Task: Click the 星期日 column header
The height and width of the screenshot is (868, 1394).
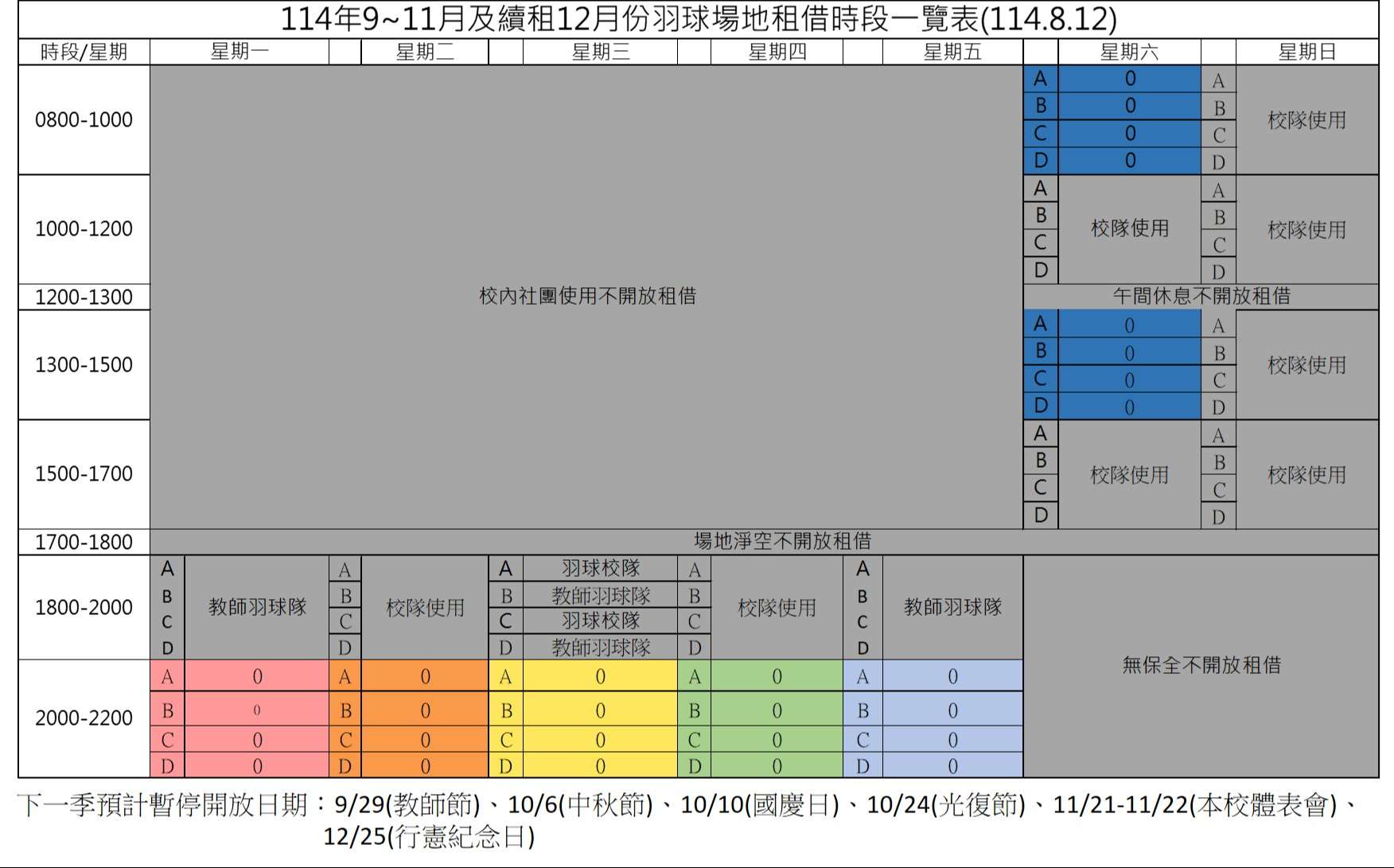Action: coord(1306,53)
